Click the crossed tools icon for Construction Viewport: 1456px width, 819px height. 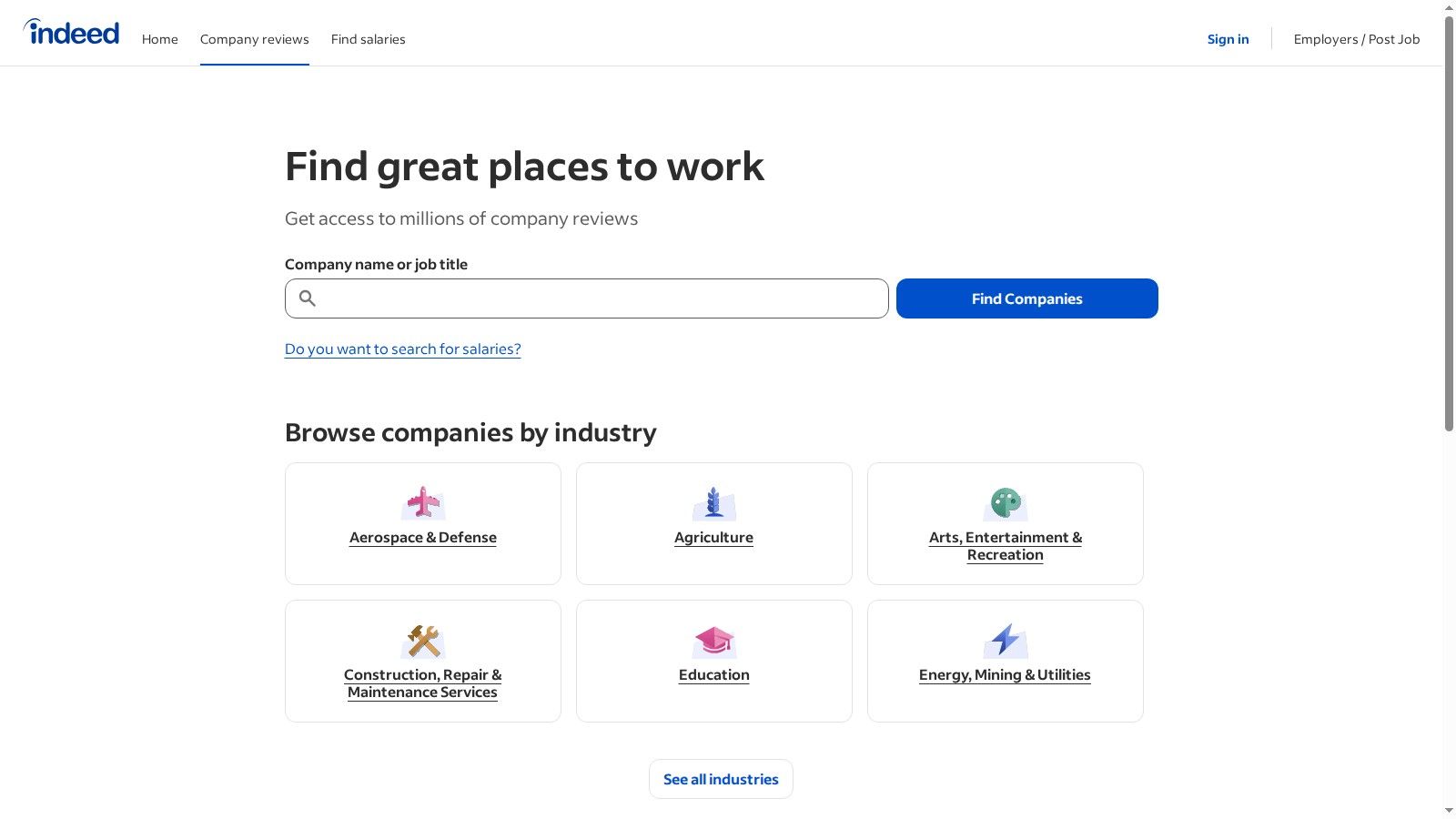tap(422, 641)
